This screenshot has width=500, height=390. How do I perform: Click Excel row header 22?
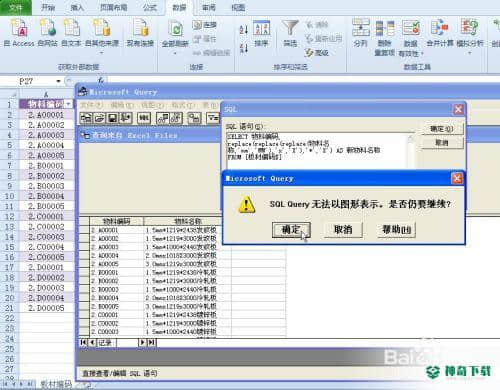click(9, 318)
